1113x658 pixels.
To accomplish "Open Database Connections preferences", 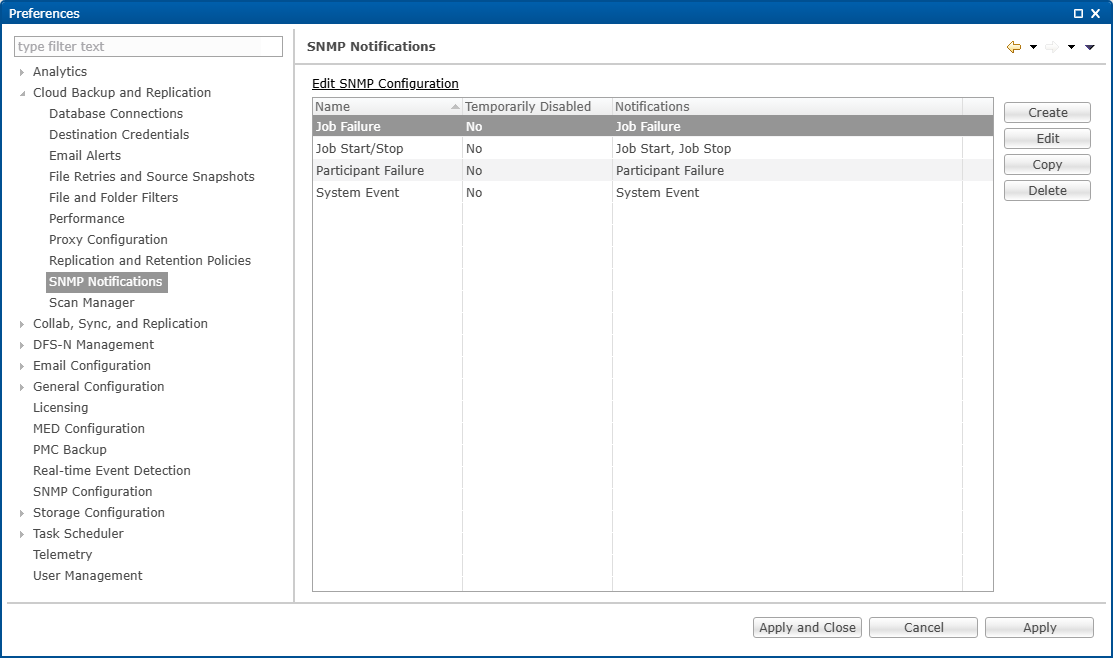I will point(116,114).
